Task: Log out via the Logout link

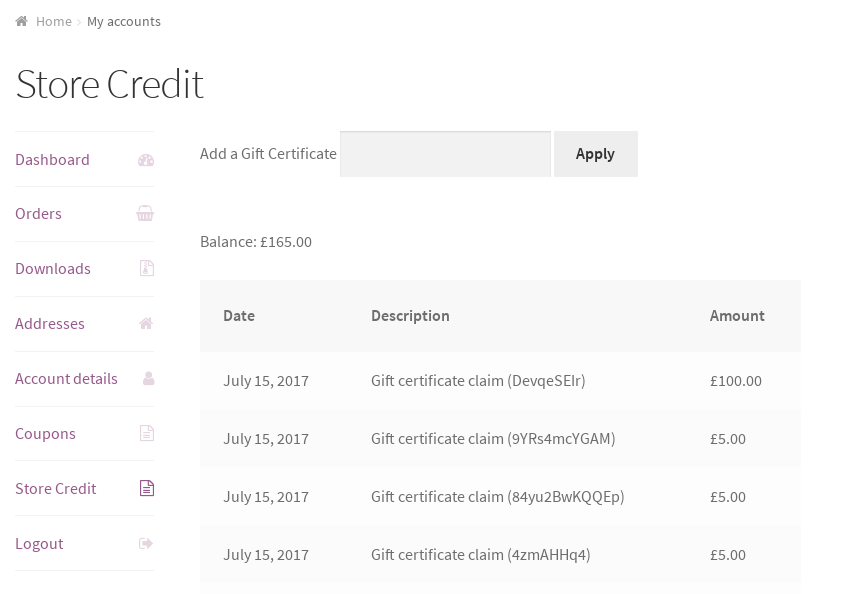Action: pyautogui.click(x=39, y=544)
